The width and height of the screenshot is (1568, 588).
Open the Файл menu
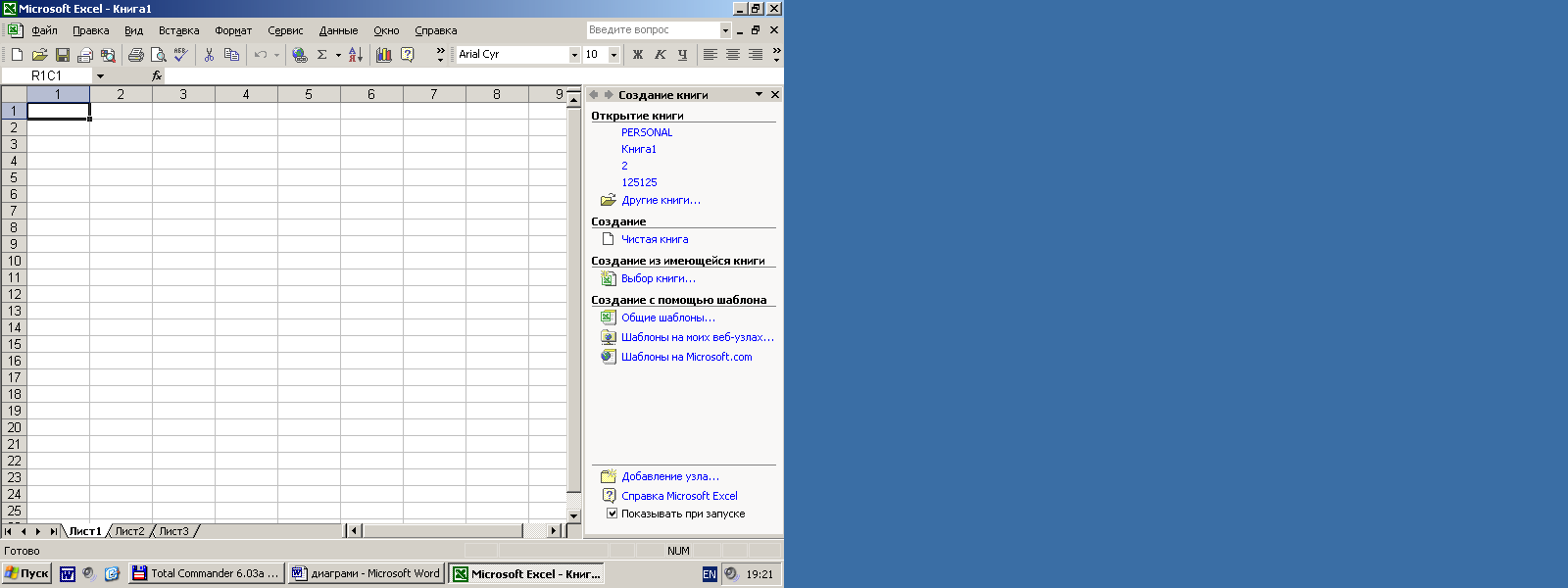click(44, 30)
